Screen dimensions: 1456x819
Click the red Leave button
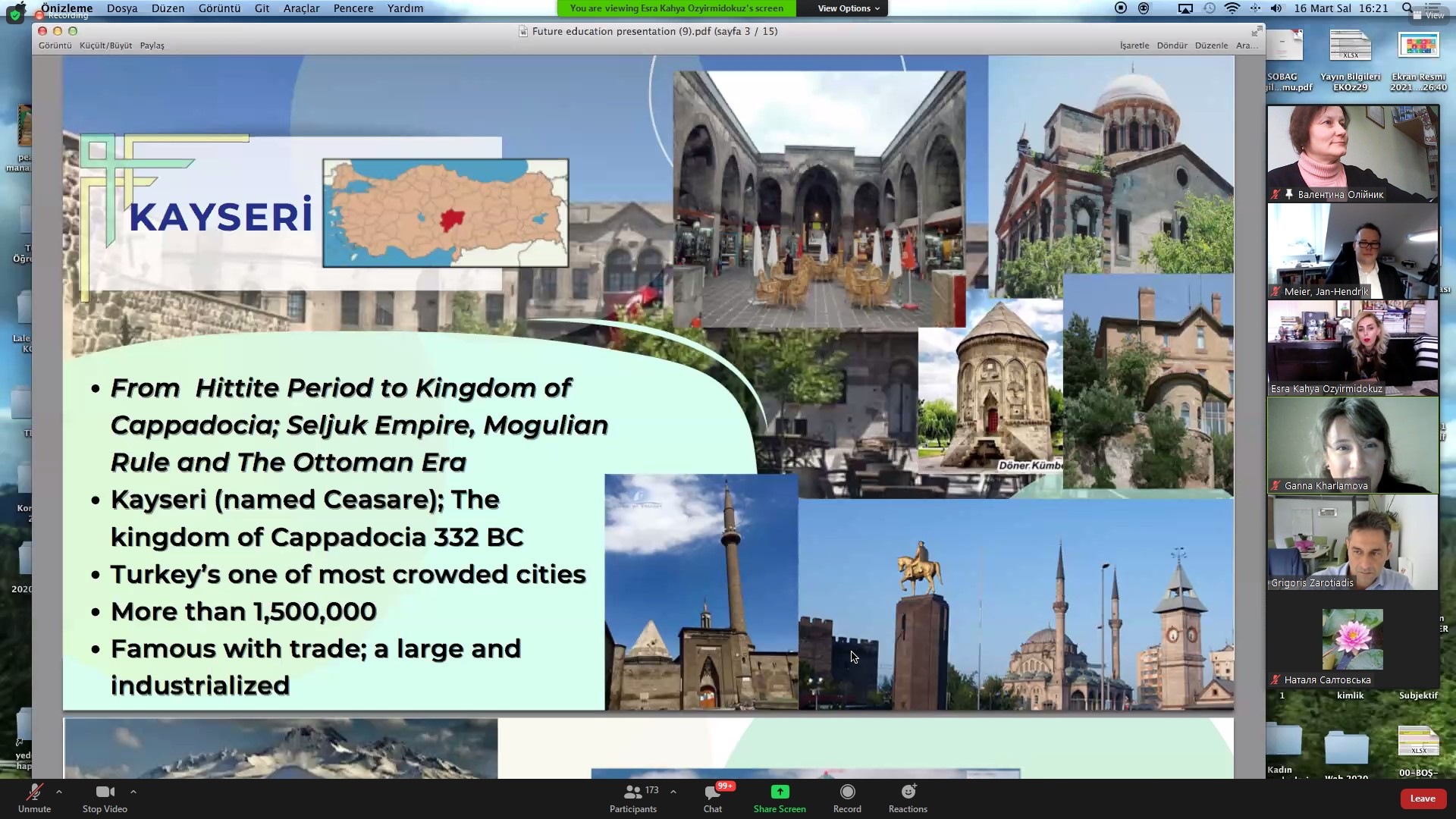[x=1422, y=798]
